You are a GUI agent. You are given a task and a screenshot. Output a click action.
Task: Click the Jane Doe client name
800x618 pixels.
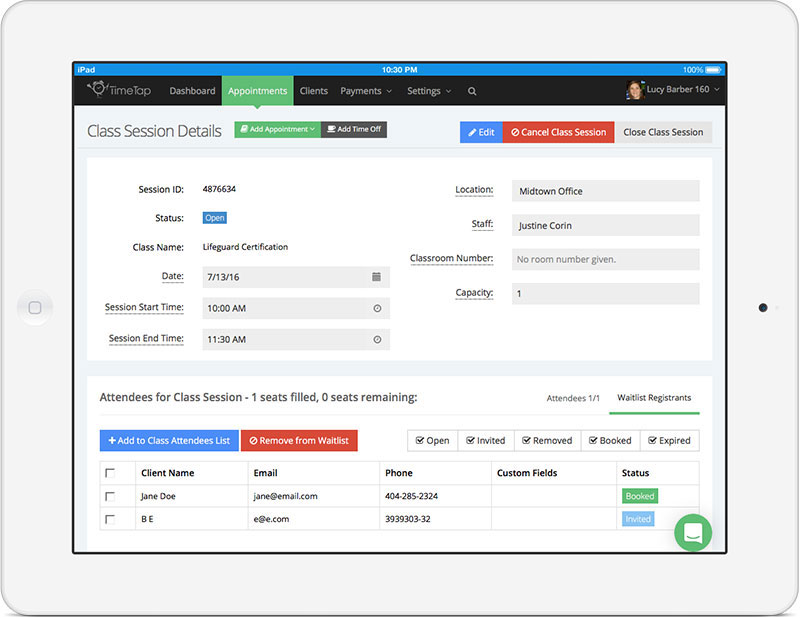[x=158, y=496]
